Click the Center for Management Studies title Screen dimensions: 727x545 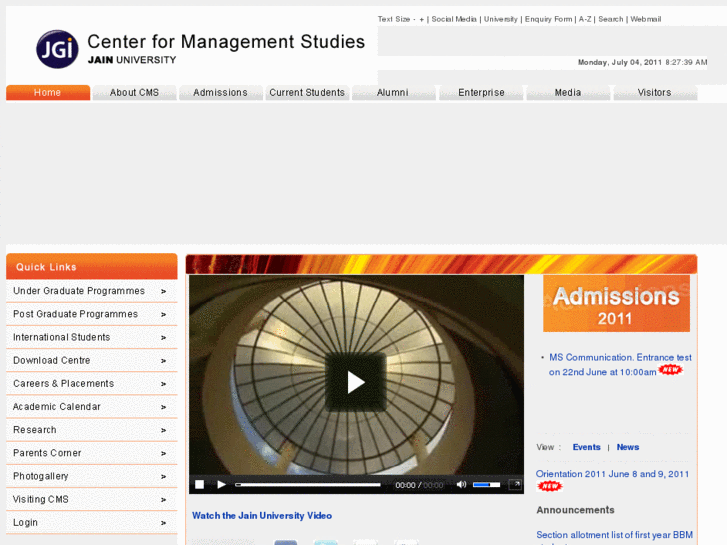226,42
